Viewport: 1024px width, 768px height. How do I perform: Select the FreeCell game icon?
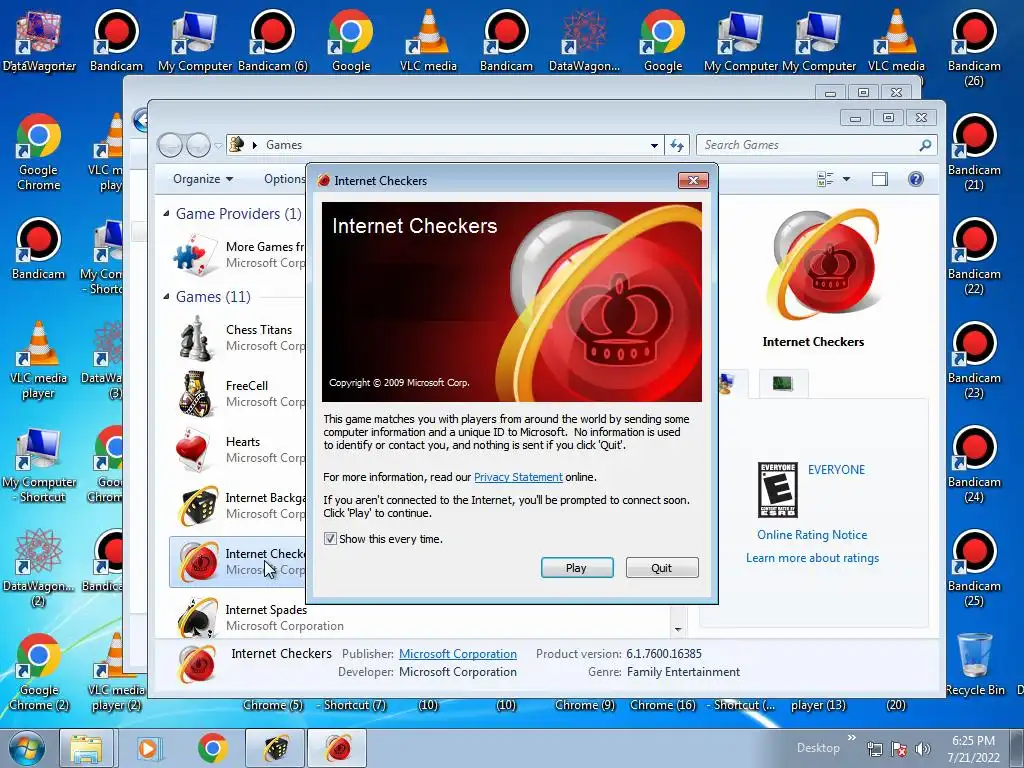(196, 394)
